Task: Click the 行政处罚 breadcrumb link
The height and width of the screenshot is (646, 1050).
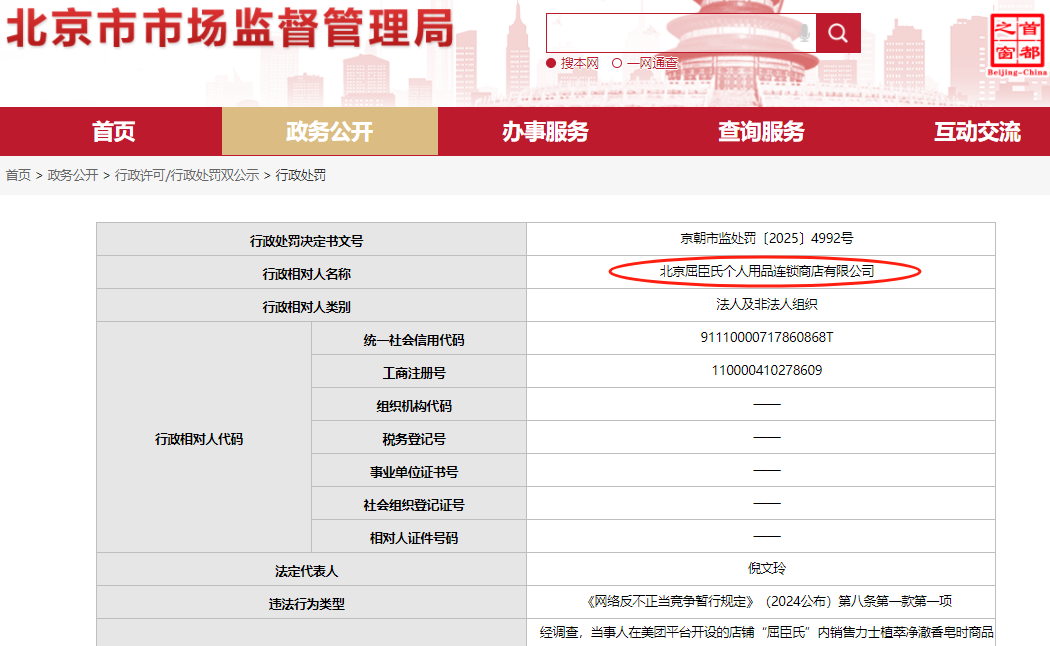Action: point(301,175)
